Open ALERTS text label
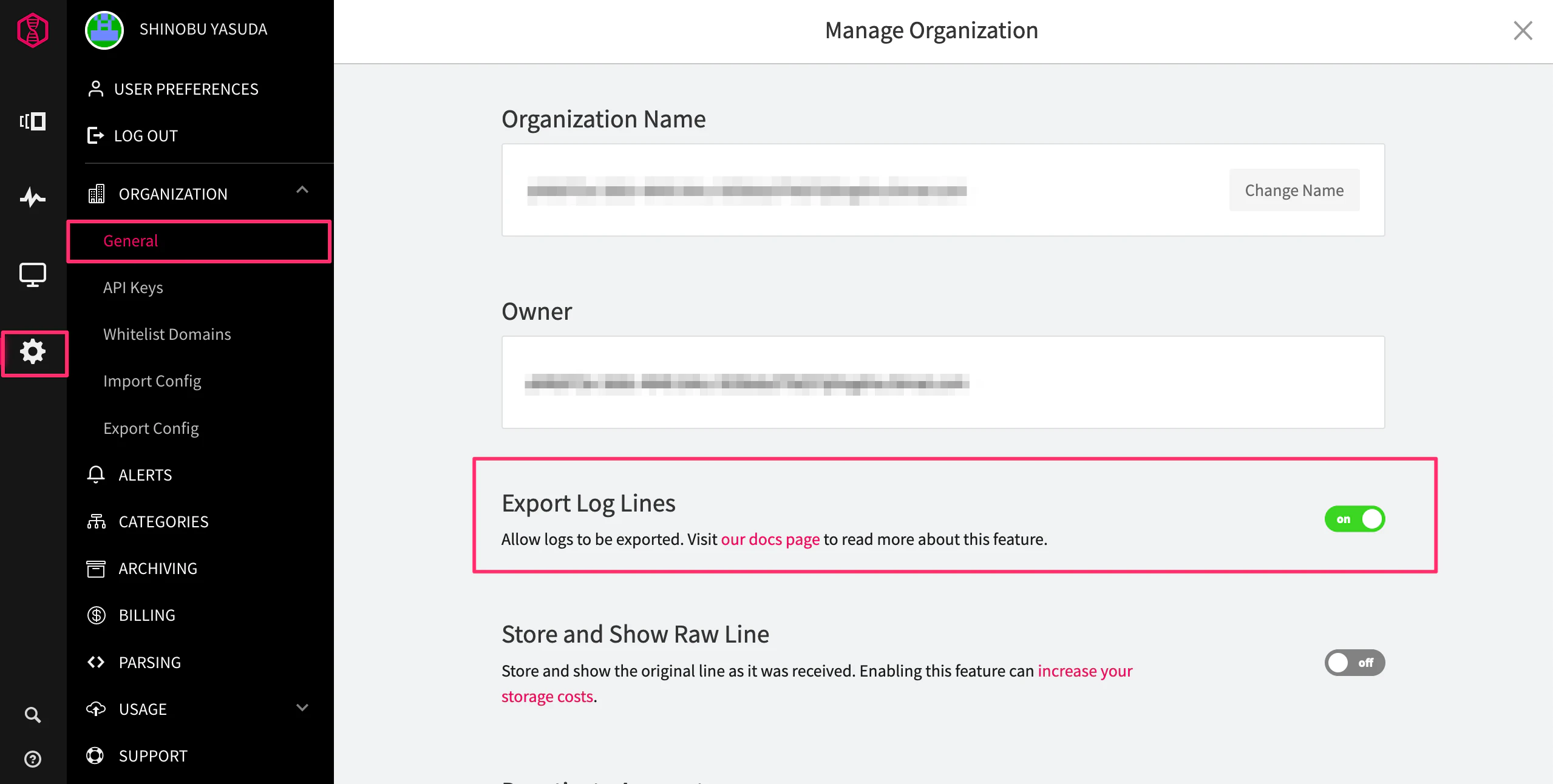 click(x=145, y=475)
